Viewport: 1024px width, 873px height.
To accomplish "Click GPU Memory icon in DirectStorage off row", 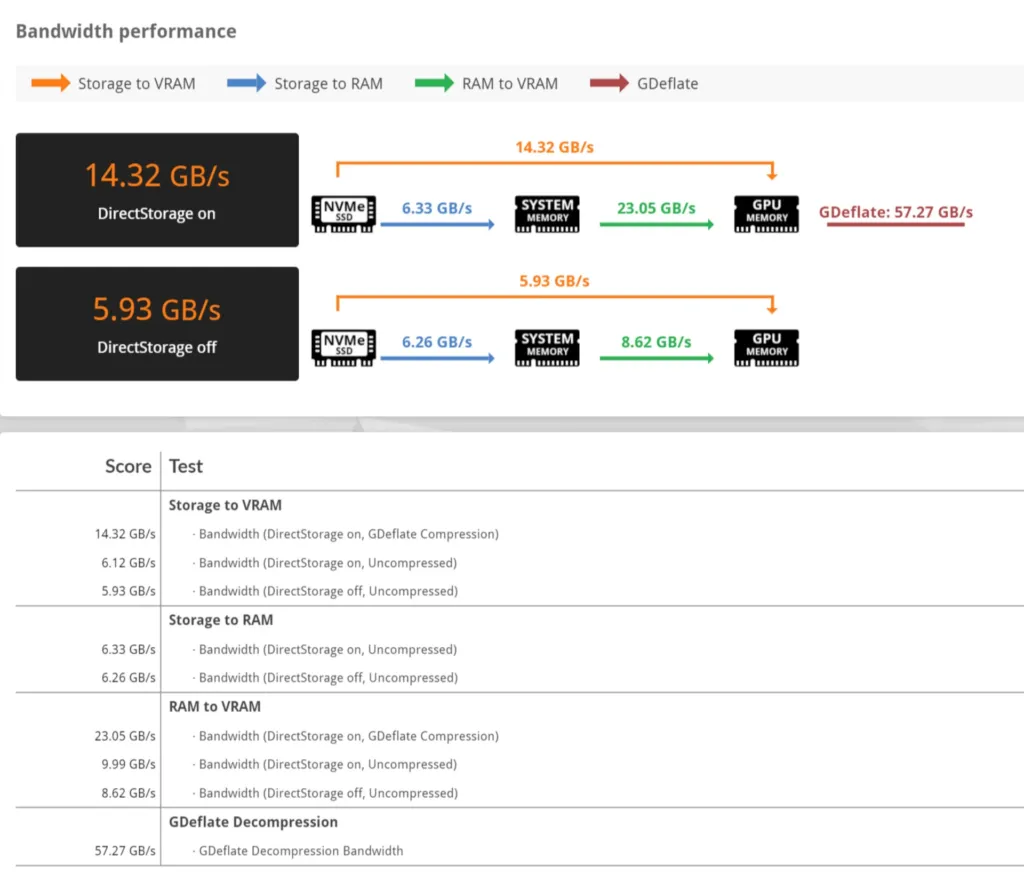I will coord(766,347).
